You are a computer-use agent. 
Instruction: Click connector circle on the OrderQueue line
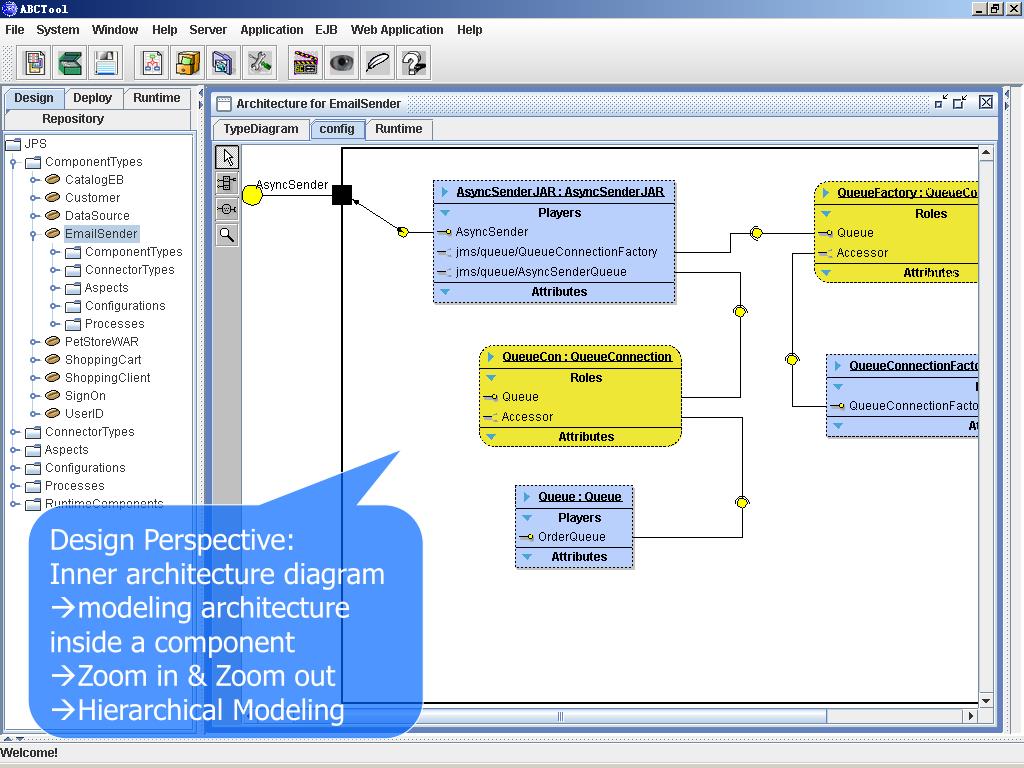point(742,502)
